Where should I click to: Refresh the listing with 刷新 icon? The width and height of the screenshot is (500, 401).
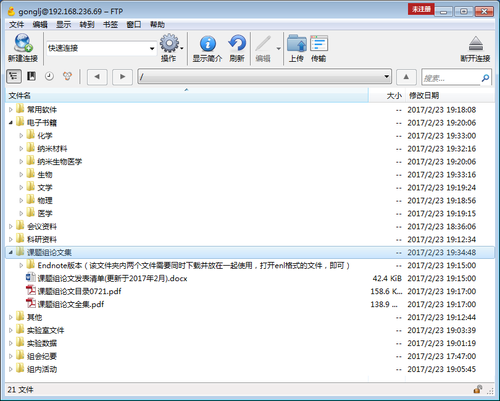click(237, 43)
